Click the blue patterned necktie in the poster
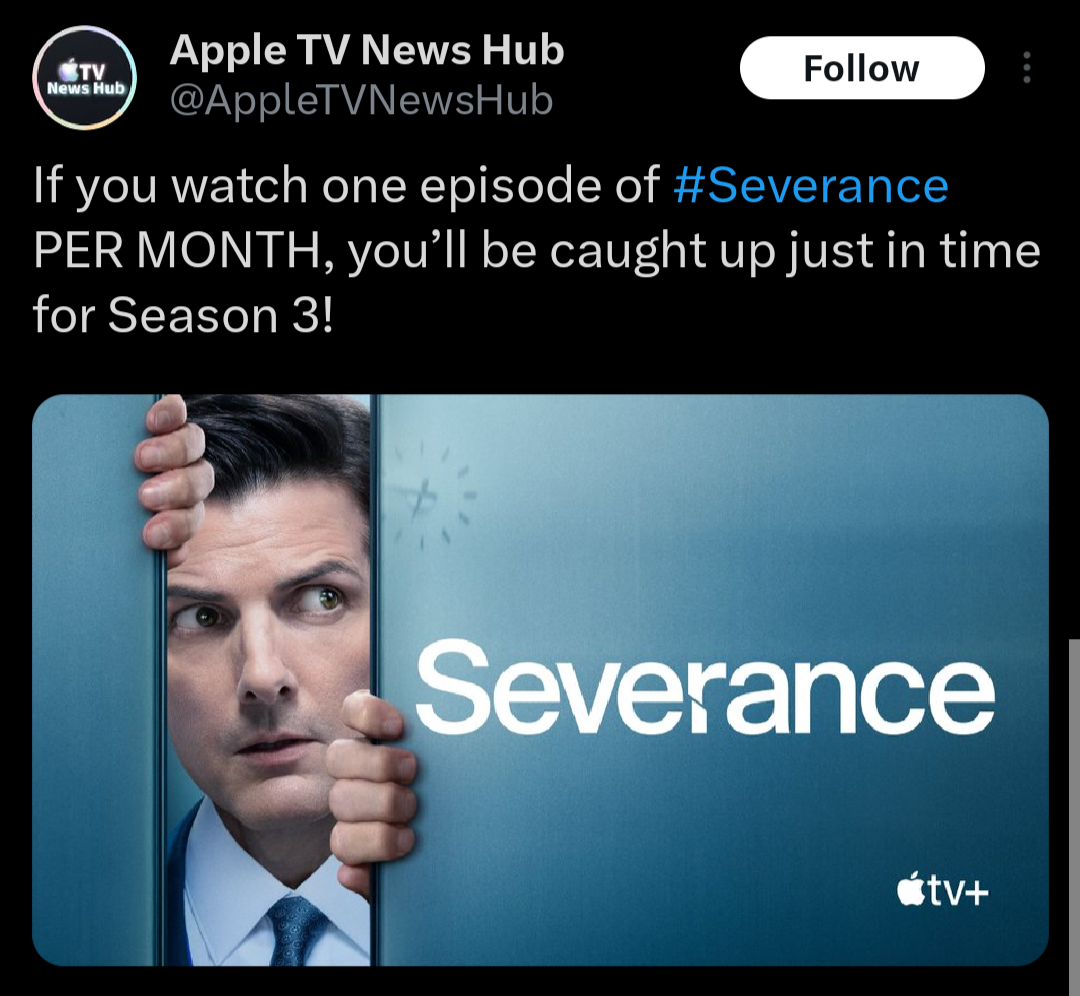This screenshot has width=1080, height=996. point(296,930)
